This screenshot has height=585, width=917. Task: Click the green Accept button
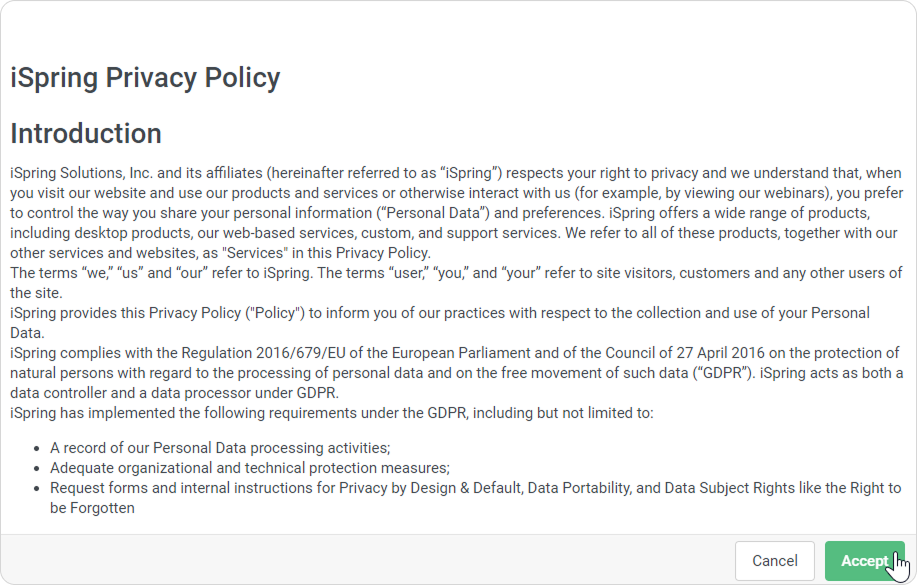[x=864, y=561]
